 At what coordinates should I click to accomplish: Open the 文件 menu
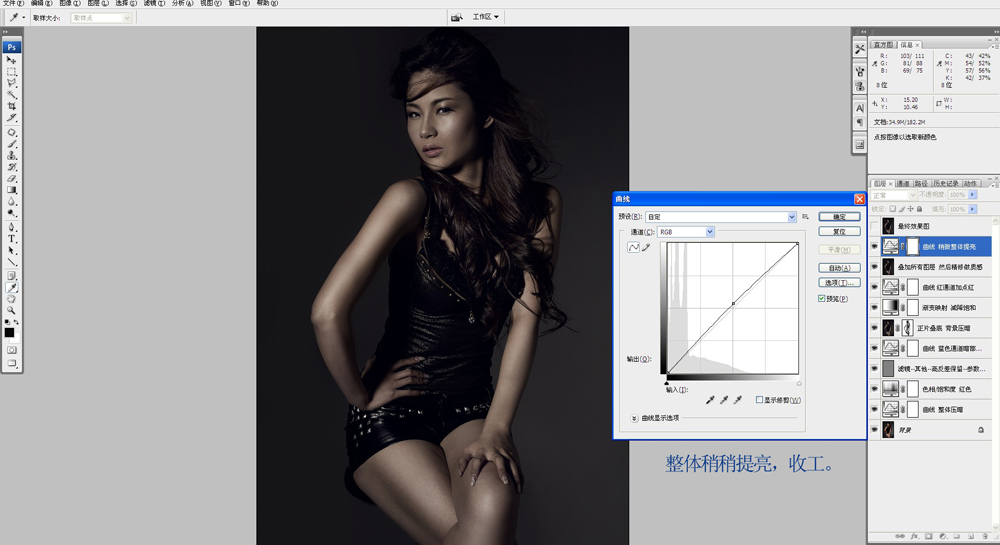pyautogui.click(x=13, y=3)
